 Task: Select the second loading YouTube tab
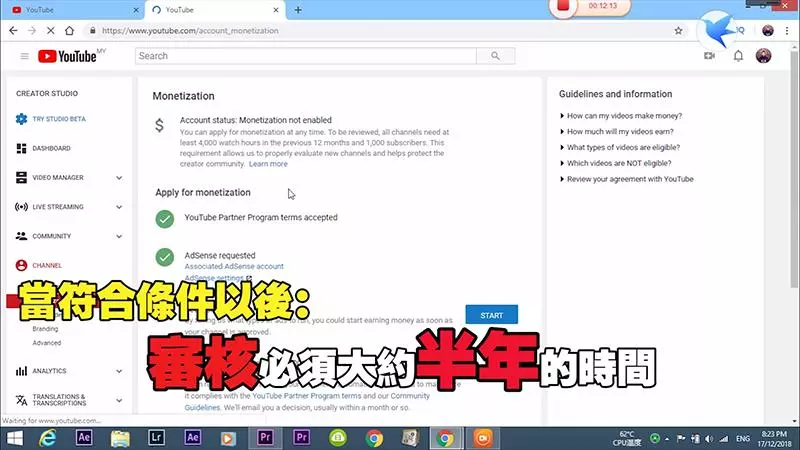214,10
